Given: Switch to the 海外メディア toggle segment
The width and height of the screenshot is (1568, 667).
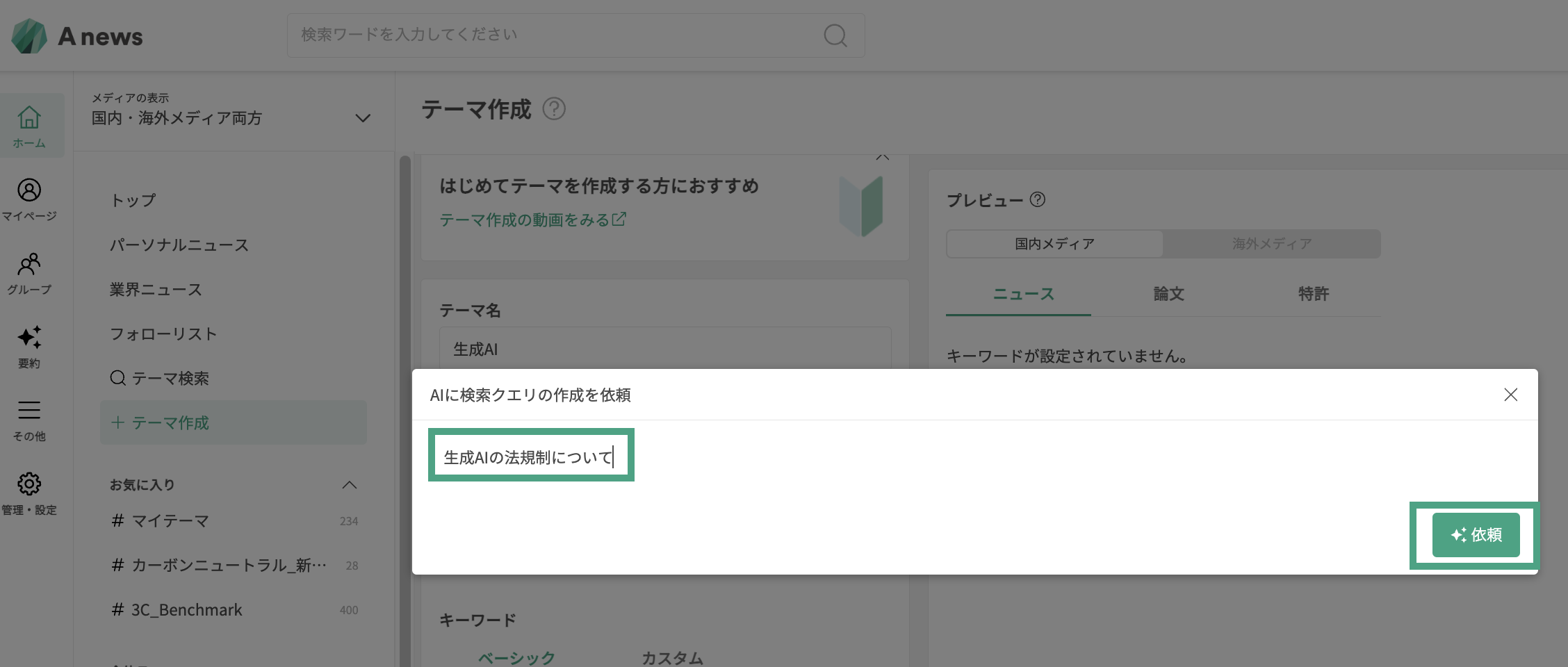Looking at the screenshot, I should coord(1271,244).
